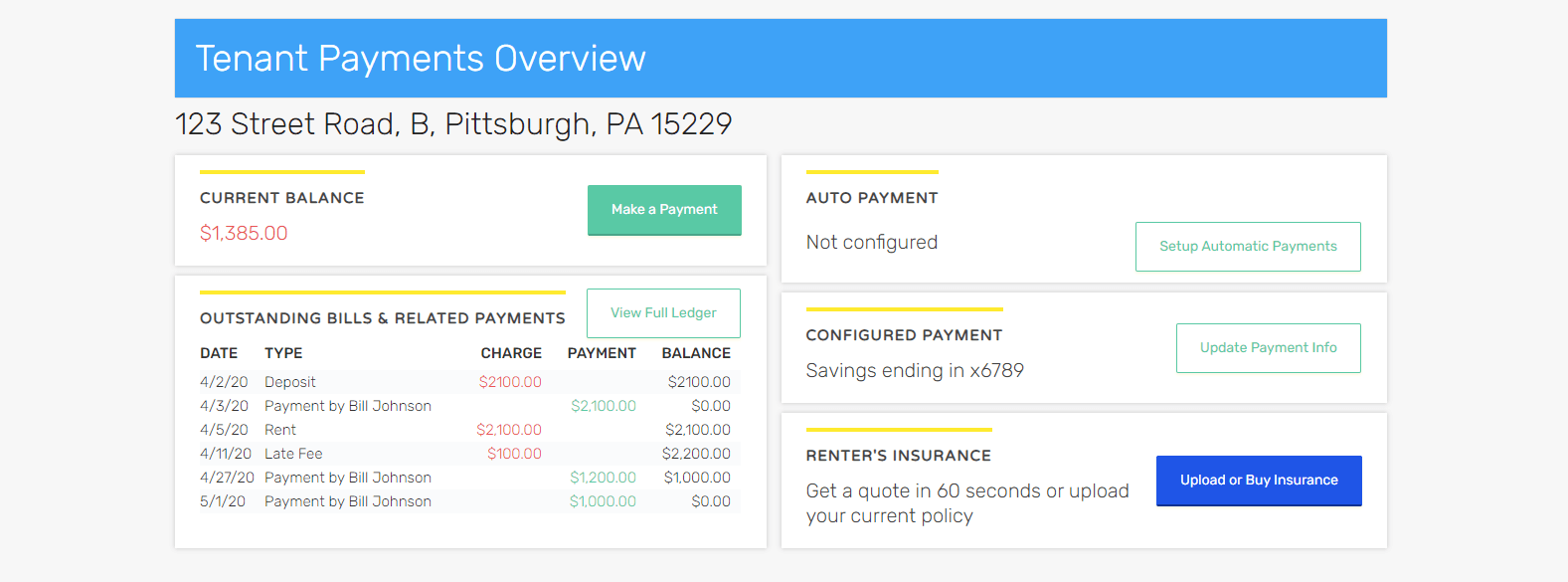Screen dimensions: 1568x582
Task: Click the Tenant Payments Overview header
Action: coord(422,58)
